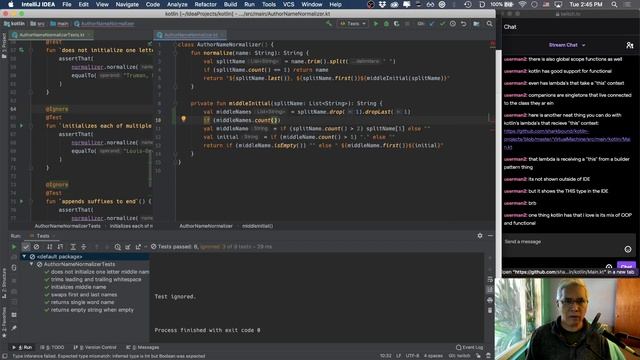Toggle Show Ignored tests button
Viewport: 640px width, 360px height.
[36, 247]
